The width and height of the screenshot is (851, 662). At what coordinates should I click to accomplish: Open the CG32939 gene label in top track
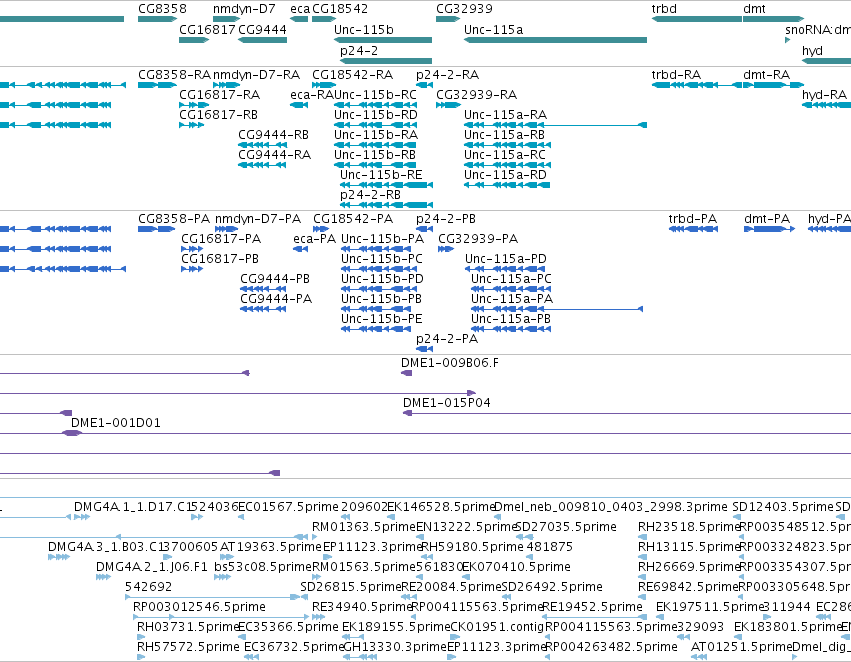point(465,9)
